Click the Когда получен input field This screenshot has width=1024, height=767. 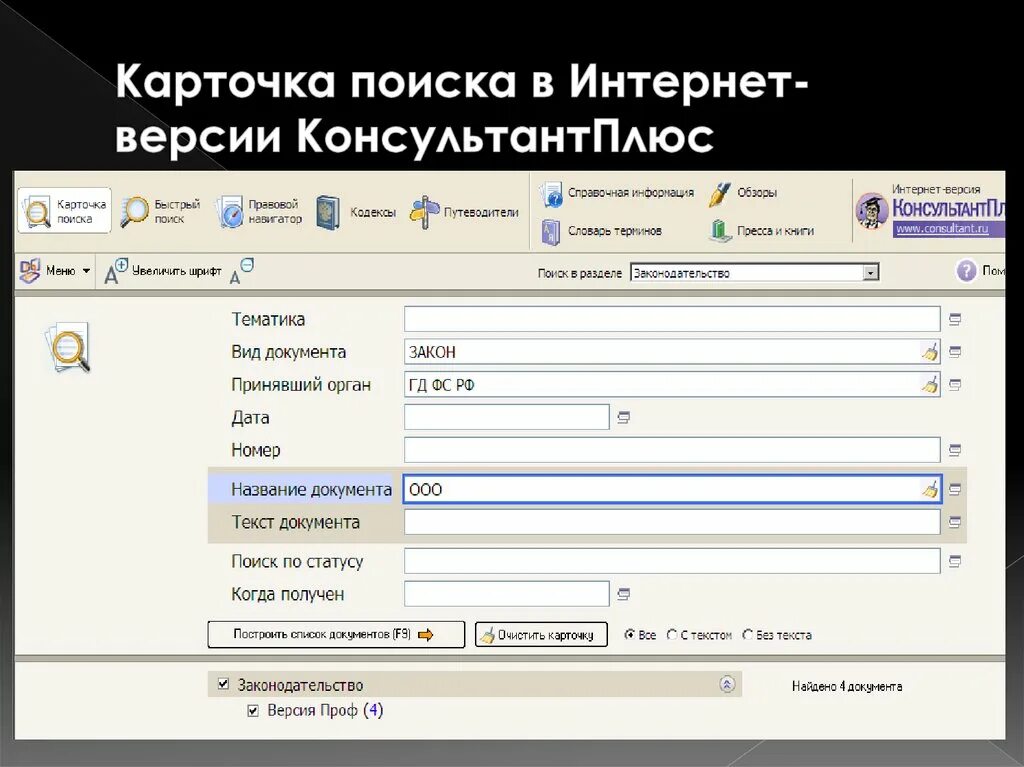point(507,594)
